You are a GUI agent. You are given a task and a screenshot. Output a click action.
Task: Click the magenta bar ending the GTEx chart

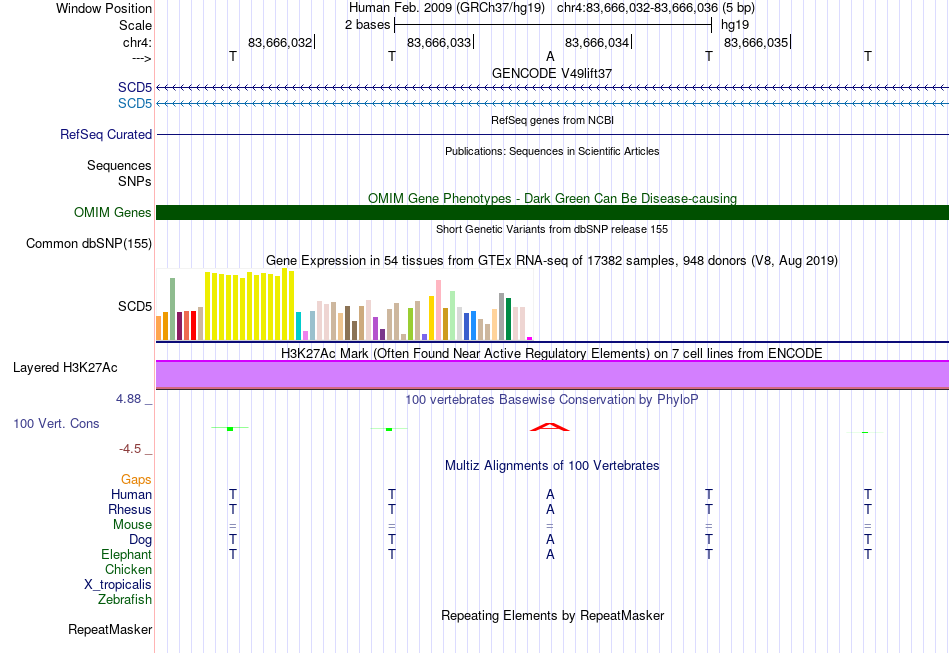[x=530, y=339]
